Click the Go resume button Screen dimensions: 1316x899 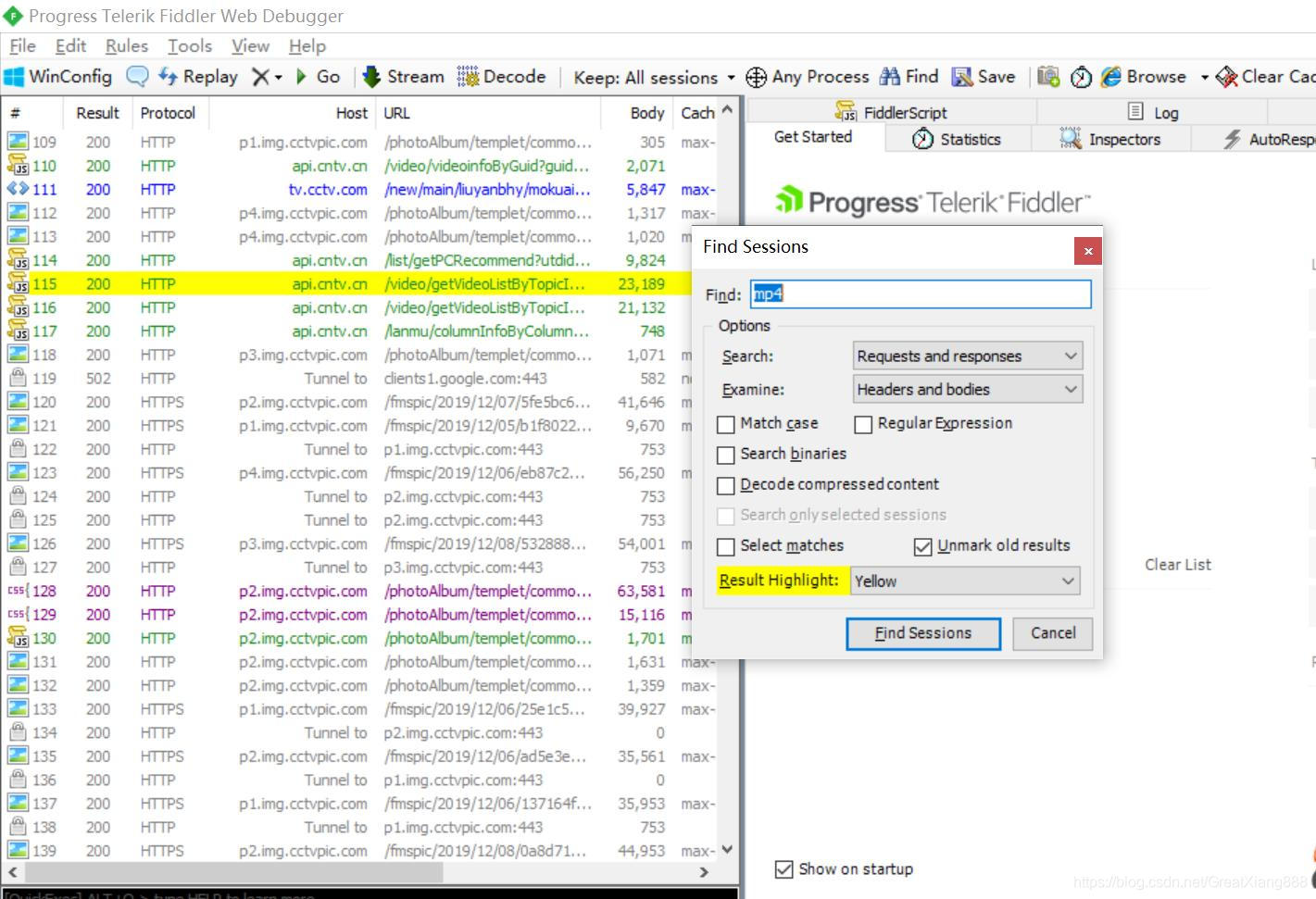pyautogui.click(x=318, y=77)
